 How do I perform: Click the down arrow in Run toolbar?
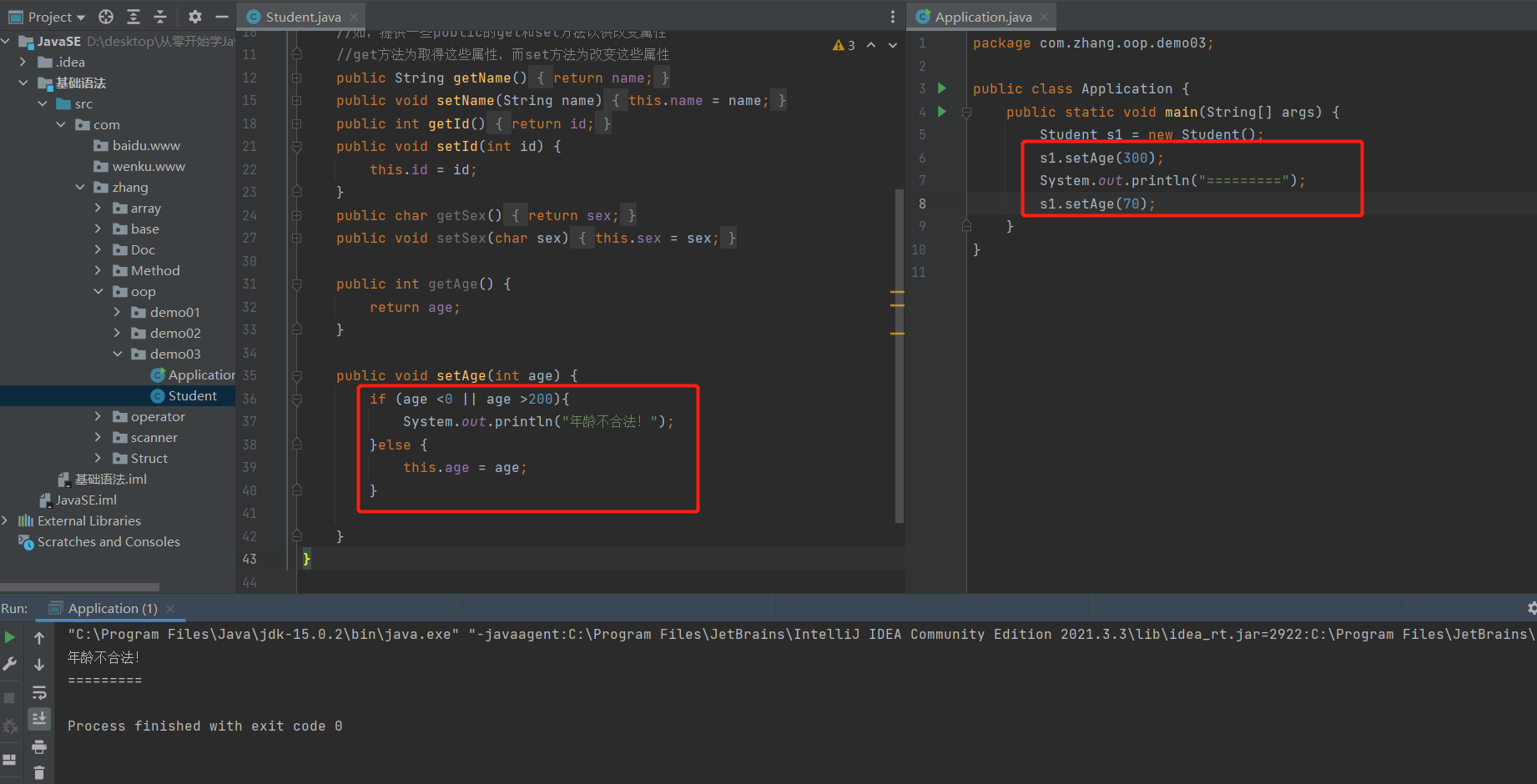tap(39, 665)
